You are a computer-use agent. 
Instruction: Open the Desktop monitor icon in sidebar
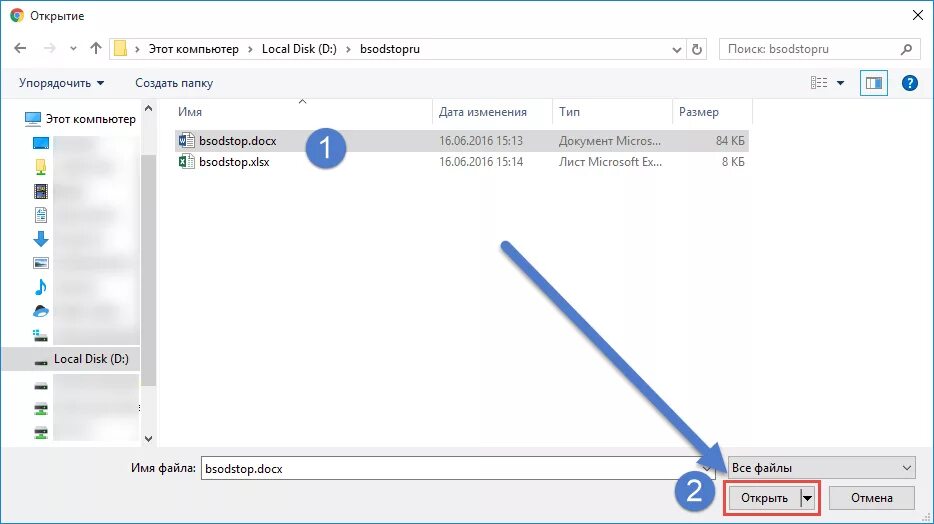coord(41,143)
